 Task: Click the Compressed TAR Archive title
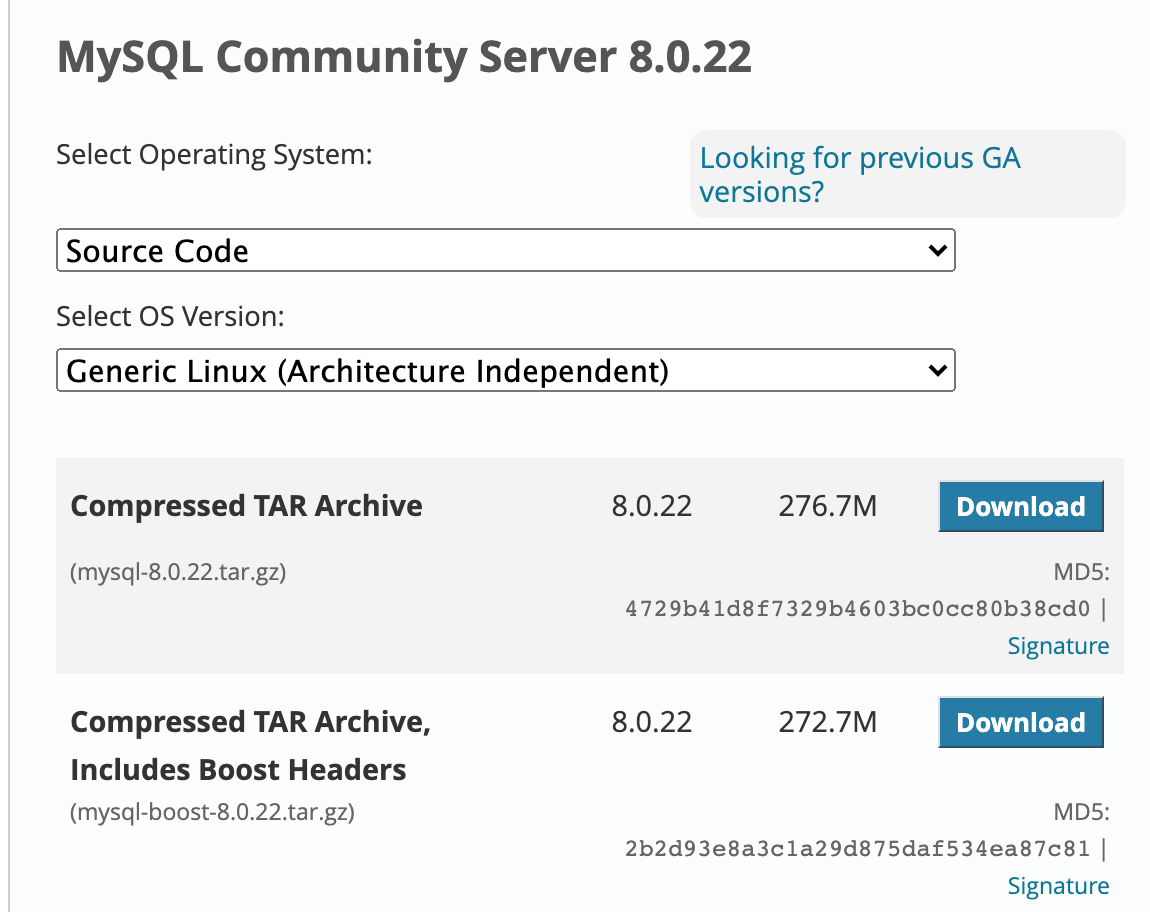point(246,506)
